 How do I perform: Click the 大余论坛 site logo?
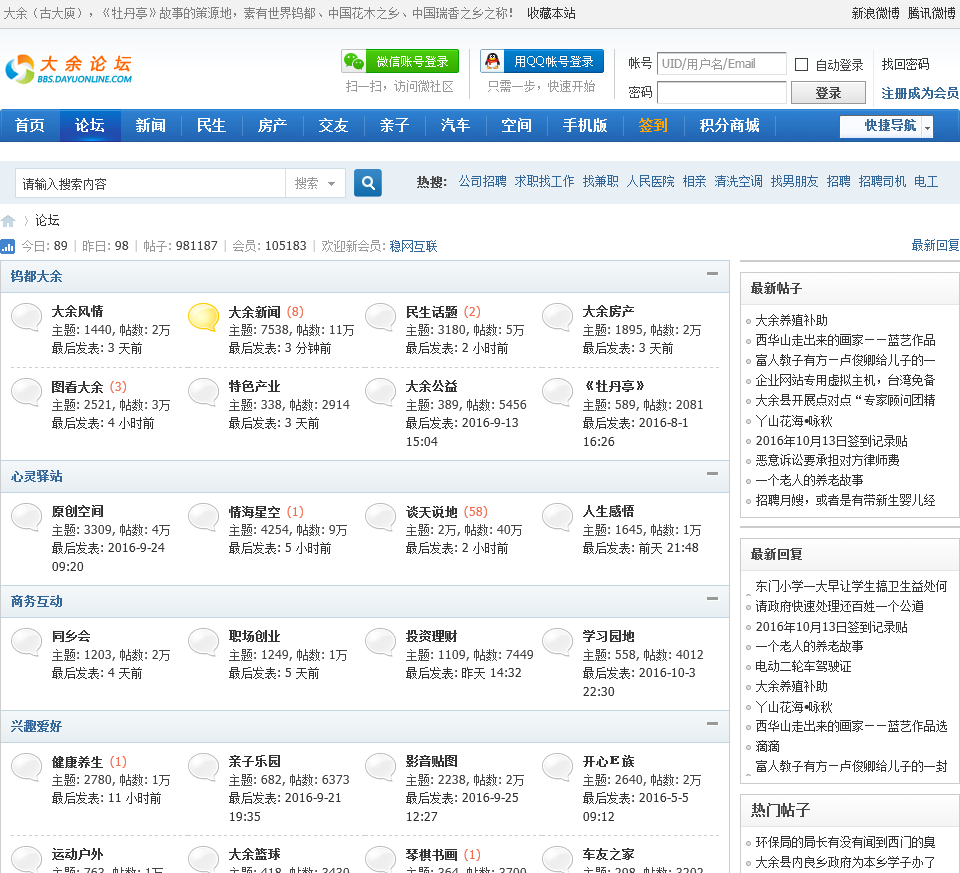coord(68,69)
